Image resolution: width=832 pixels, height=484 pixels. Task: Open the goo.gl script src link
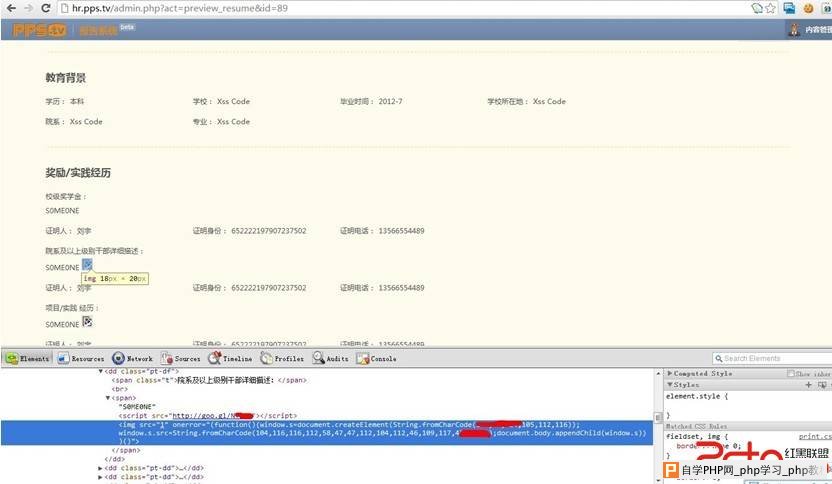[x=213, y=416]
